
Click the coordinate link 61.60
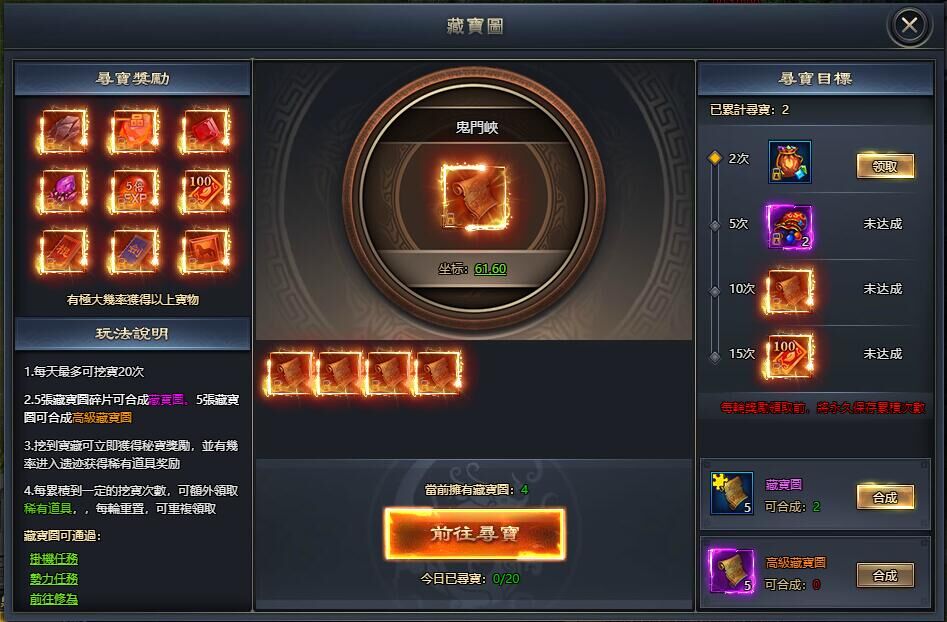tap(490, 269)
